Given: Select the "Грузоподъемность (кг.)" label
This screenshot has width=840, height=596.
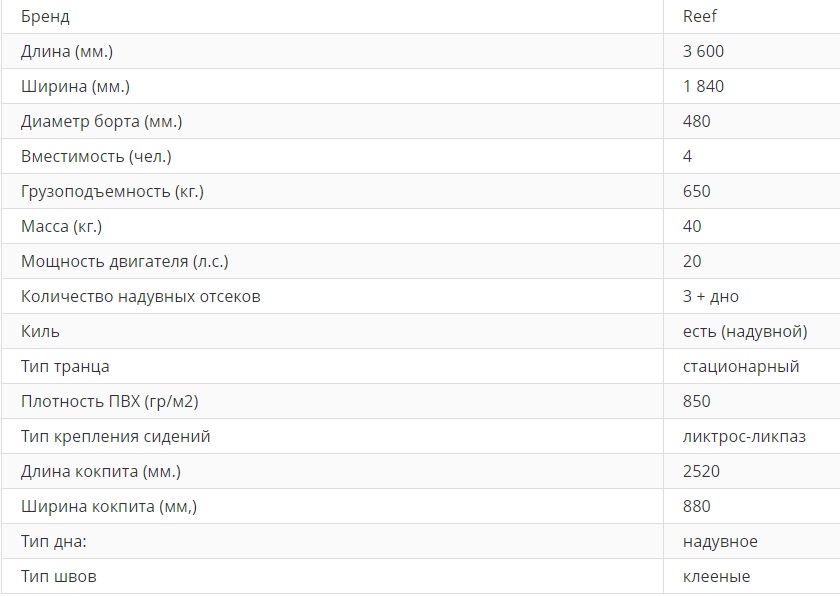Looking at the screenshot, I should tap(112, 192).
